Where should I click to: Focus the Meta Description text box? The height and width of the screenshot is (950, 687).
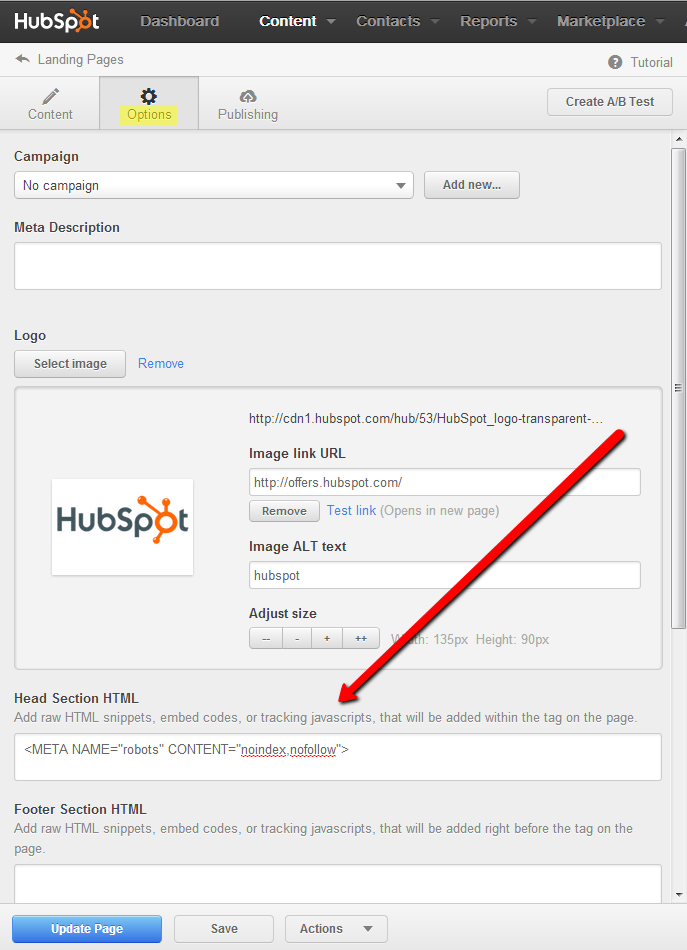337,266
